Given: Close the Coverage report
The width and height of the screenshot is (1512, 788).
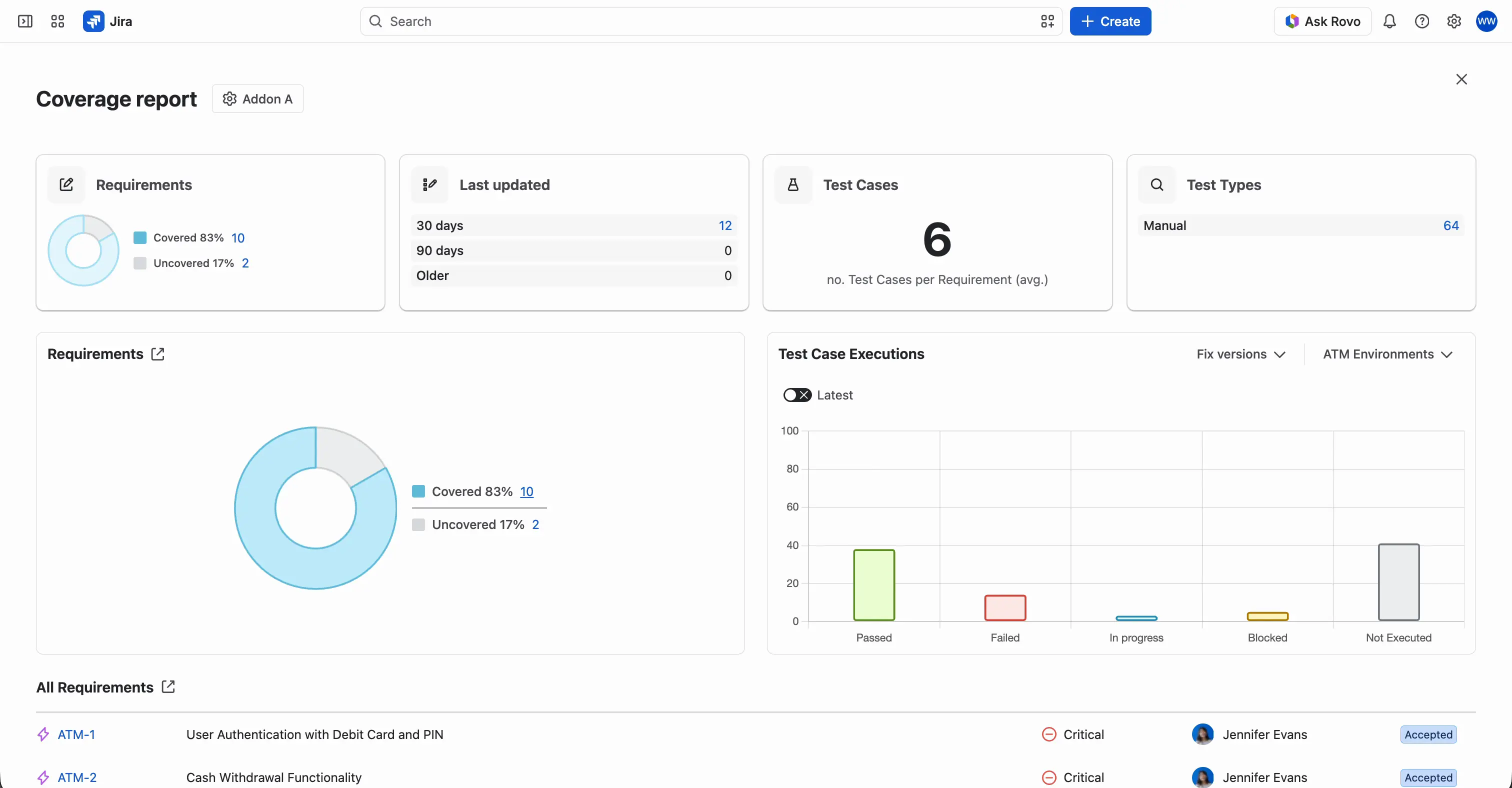Looking at the screenshot, I should click(1461, 79).
